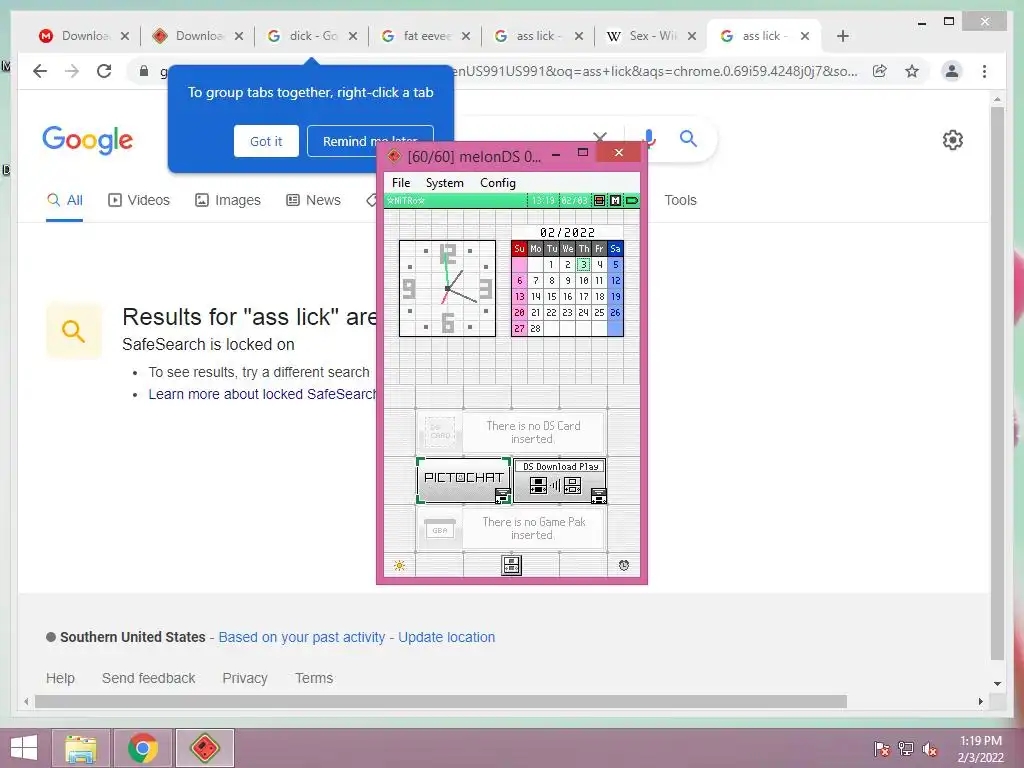
Task: Click the Google search magnifier button
Action: [x=688, y=138]
